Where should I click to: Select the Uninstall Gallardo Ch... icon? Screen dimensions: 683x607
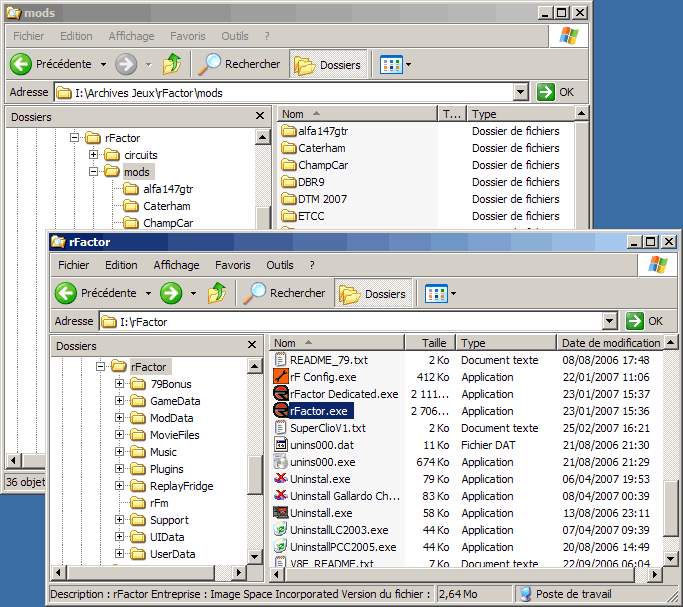coord(281,495)
